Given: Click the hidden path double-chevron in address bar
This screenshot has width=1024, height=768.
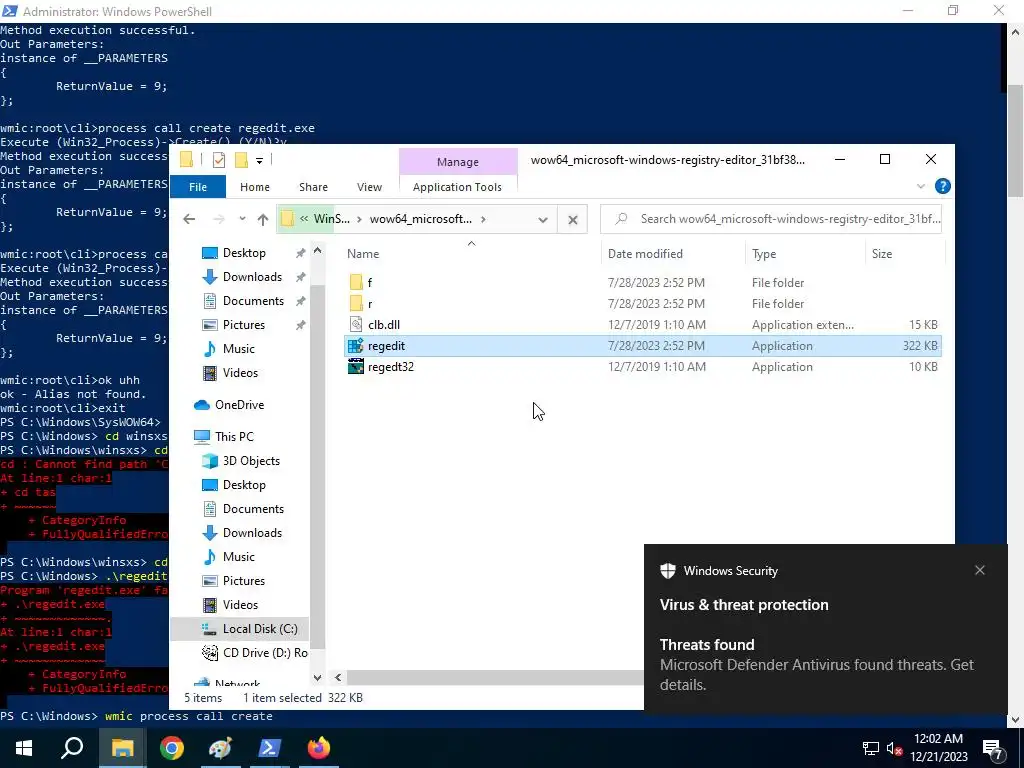Looking at the screenshot, I should pos(304,219).
